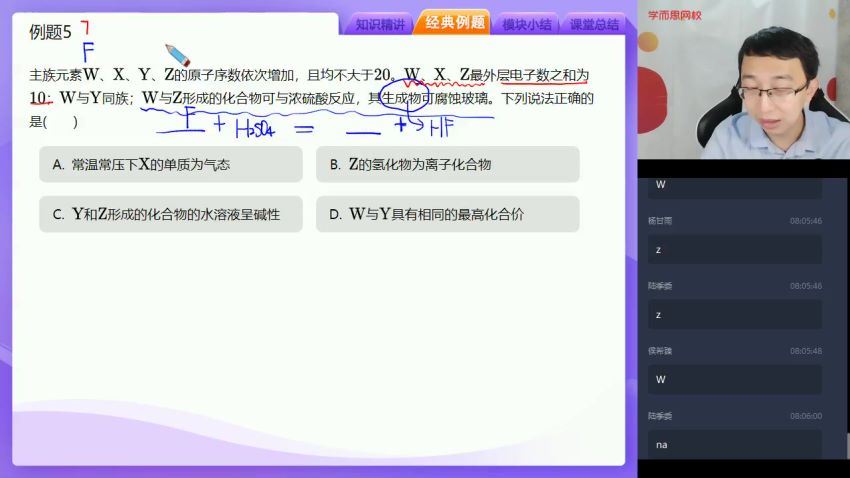Click the 例题5 heading

(50, 33)
